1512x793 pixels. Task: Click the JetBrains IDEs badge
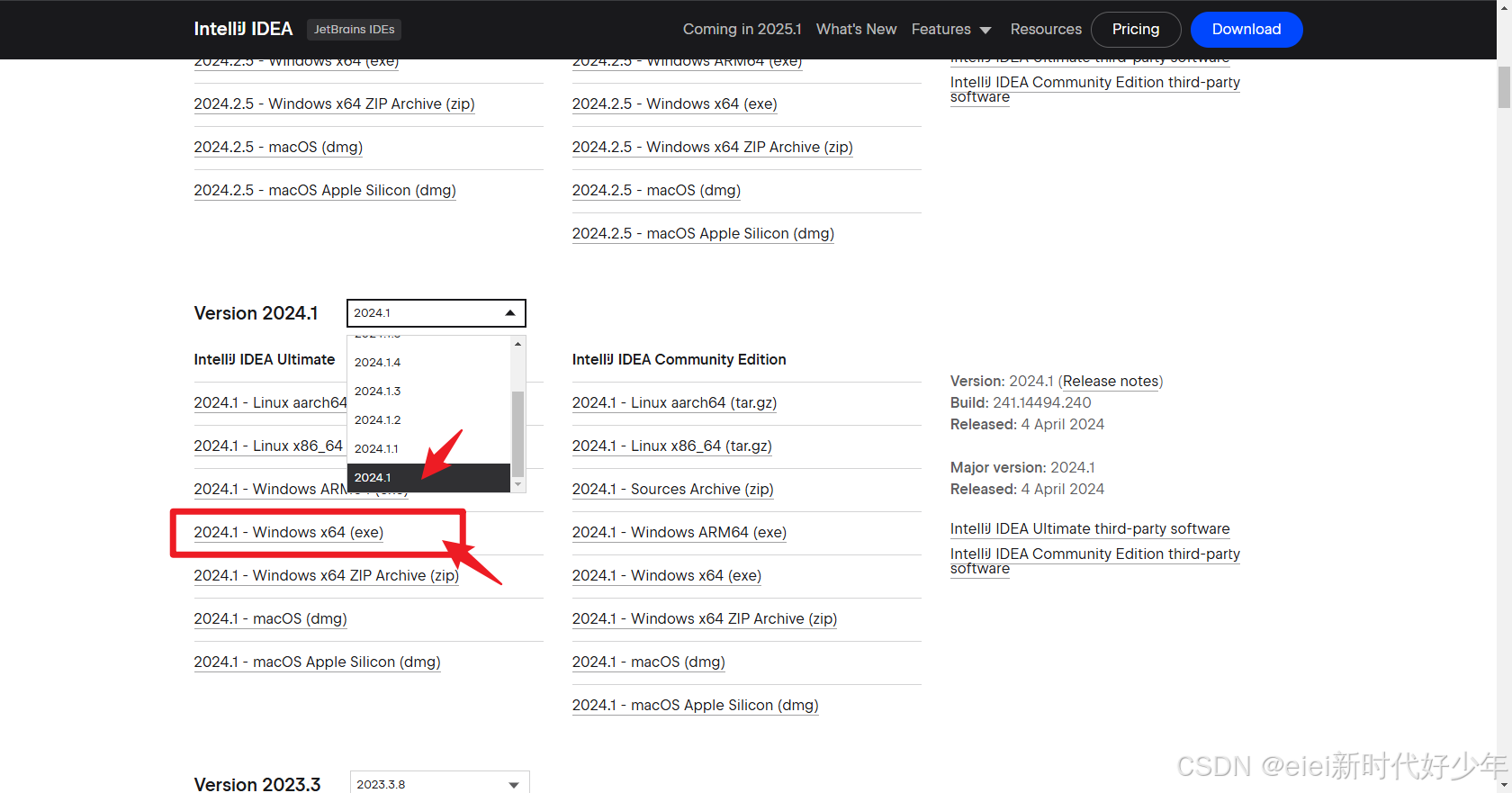pos(354,29)
